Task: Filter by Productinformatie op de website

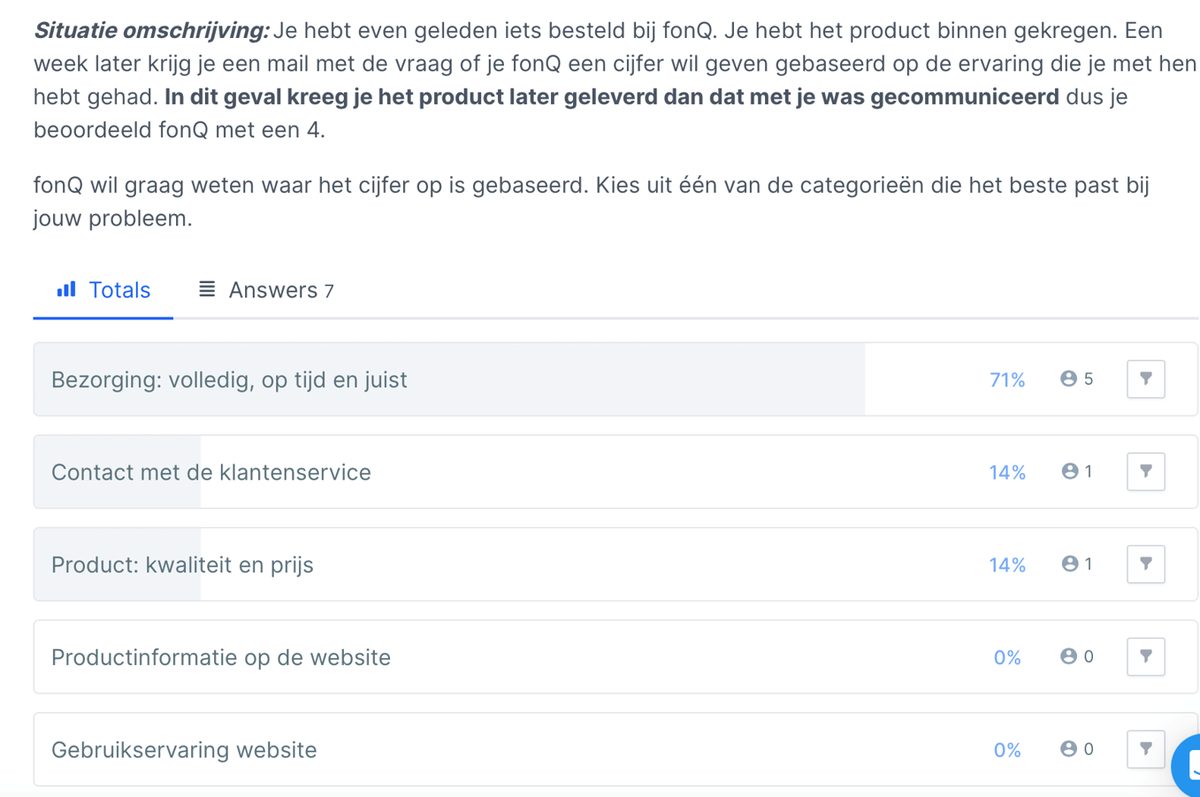Action: (1146, 657)
